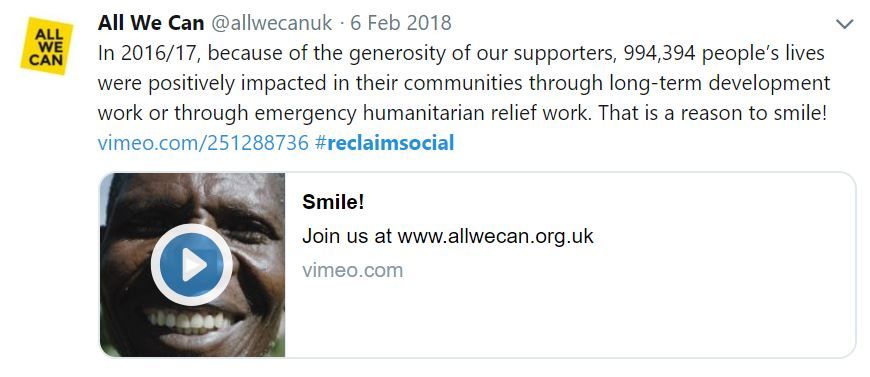Click the smiling teeth in the thumbnail
Viewport: 870px width, 377px height.
[187, 321]
